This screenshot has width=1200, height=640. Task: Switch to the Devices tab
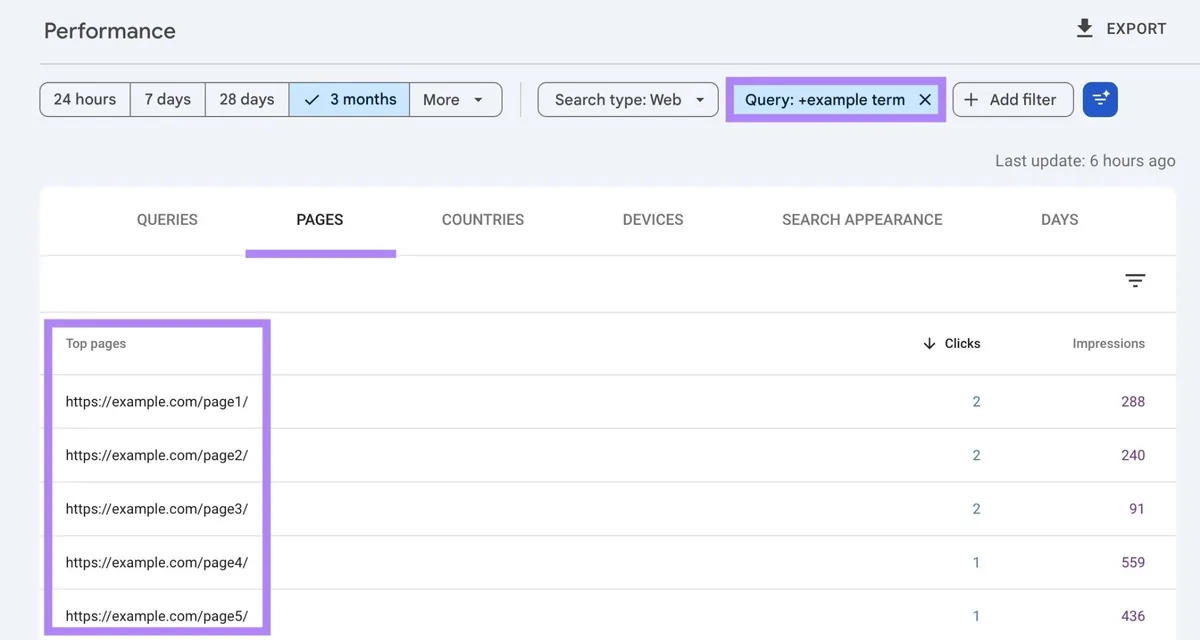pyautogui.click(x=653, y=220)
